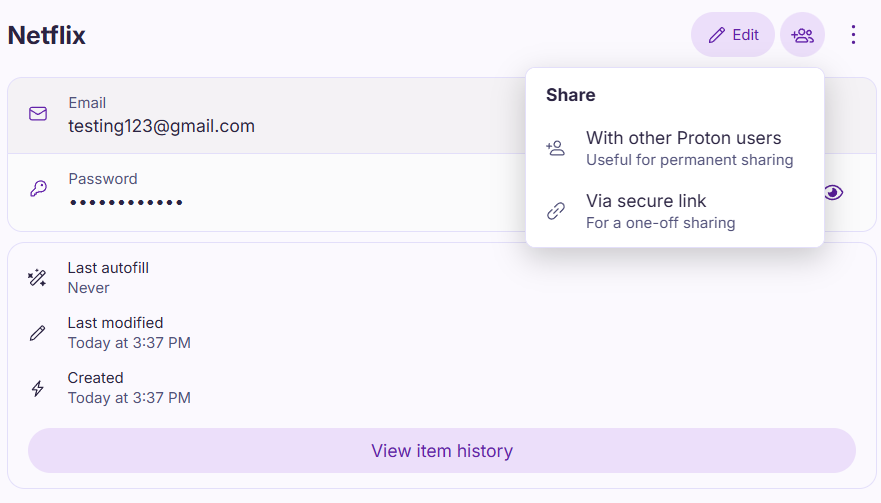
Task: Reveal password with the eye icon
Action: pos(833,192)
